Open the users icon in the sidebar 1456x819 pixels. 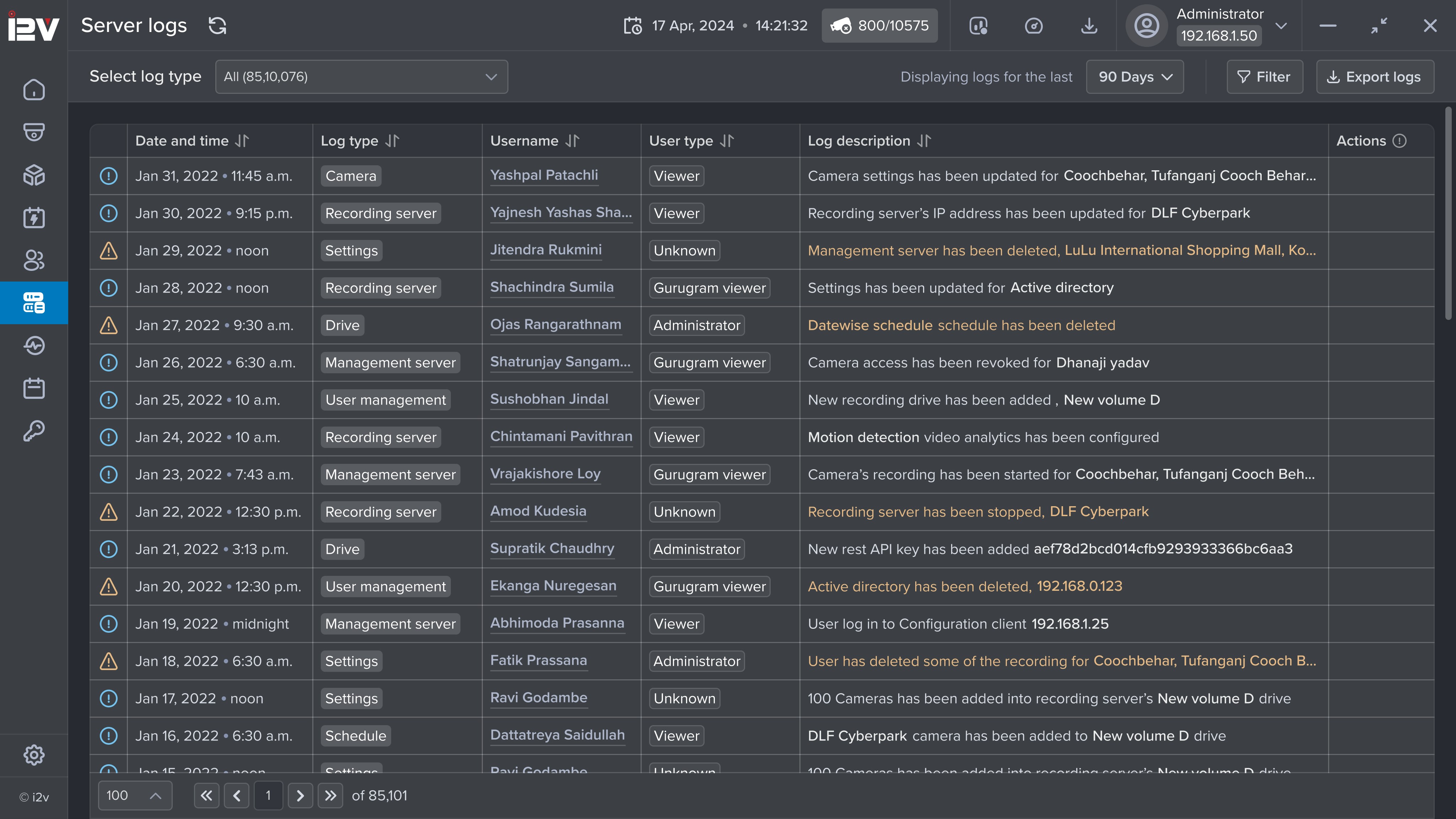(34, 260)
